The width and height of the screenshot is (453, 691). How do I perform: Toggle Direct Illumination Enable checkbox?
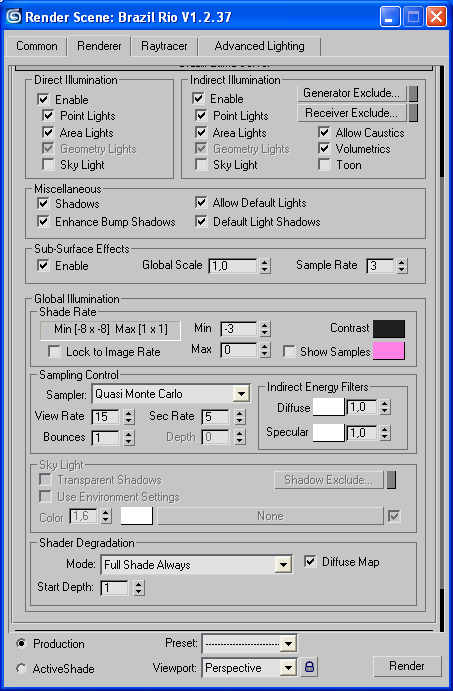point(43,100)
